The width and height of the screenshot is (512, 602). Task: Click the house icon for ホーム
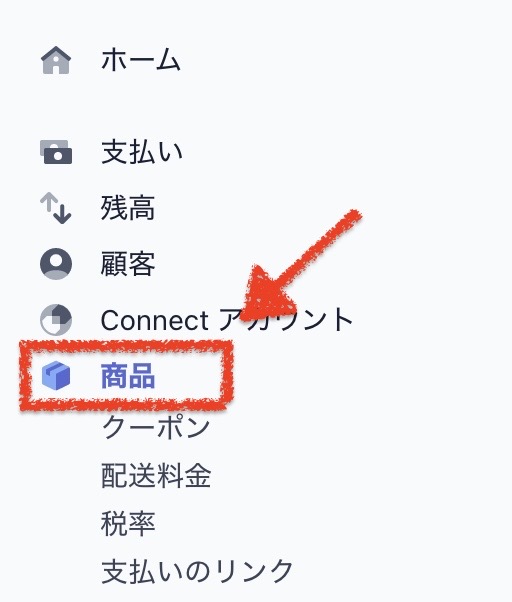[56, 60]
